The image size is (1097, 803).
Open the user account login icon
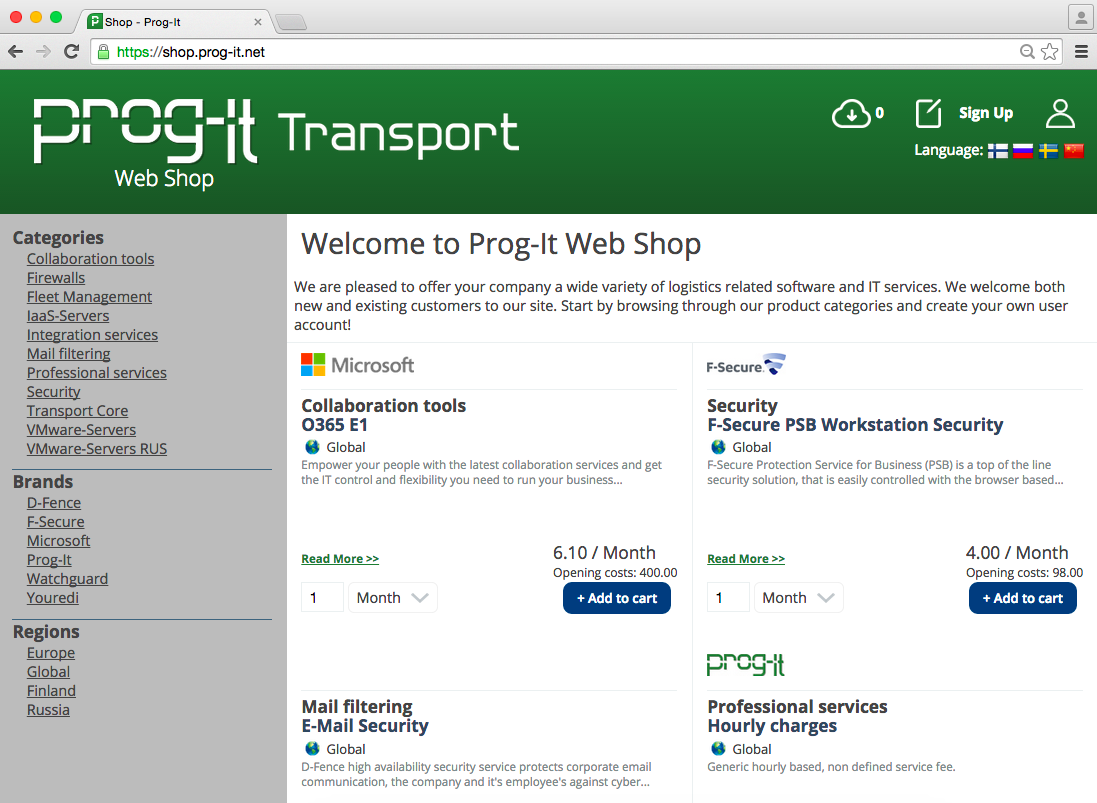[x=1060, y=113]
